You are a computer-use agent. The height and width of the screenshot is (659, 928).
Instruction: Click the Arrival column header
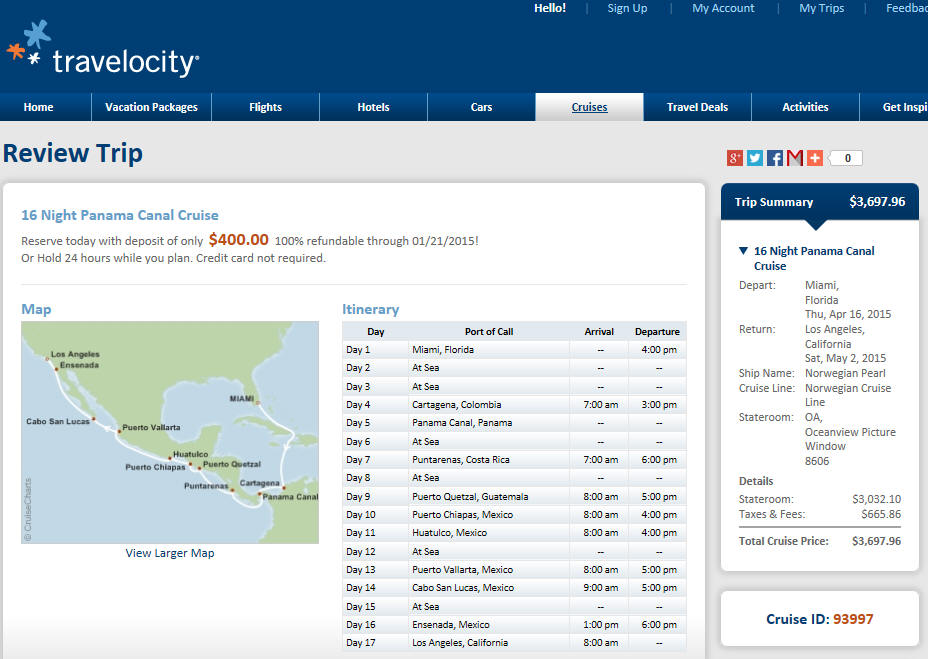(x=599, y=332)
